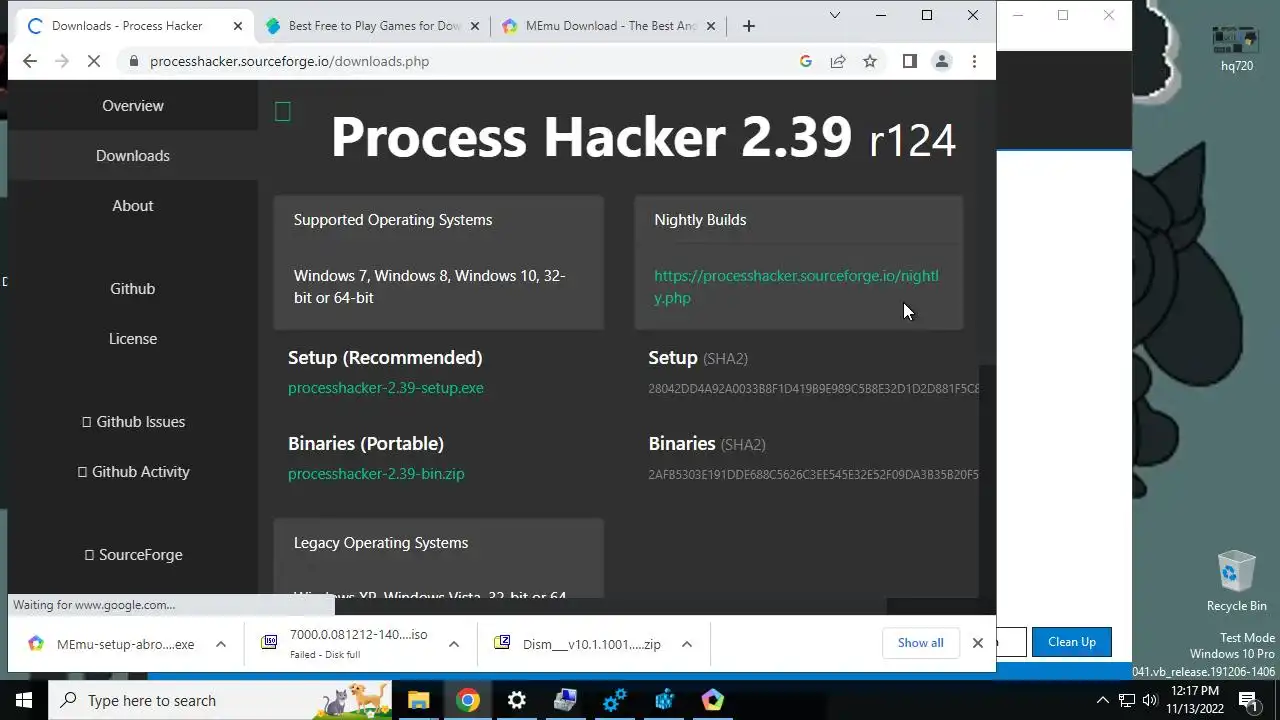The image size is (1280, 720).
Task: Close the downloads shelf
Action: click(978, 643)
